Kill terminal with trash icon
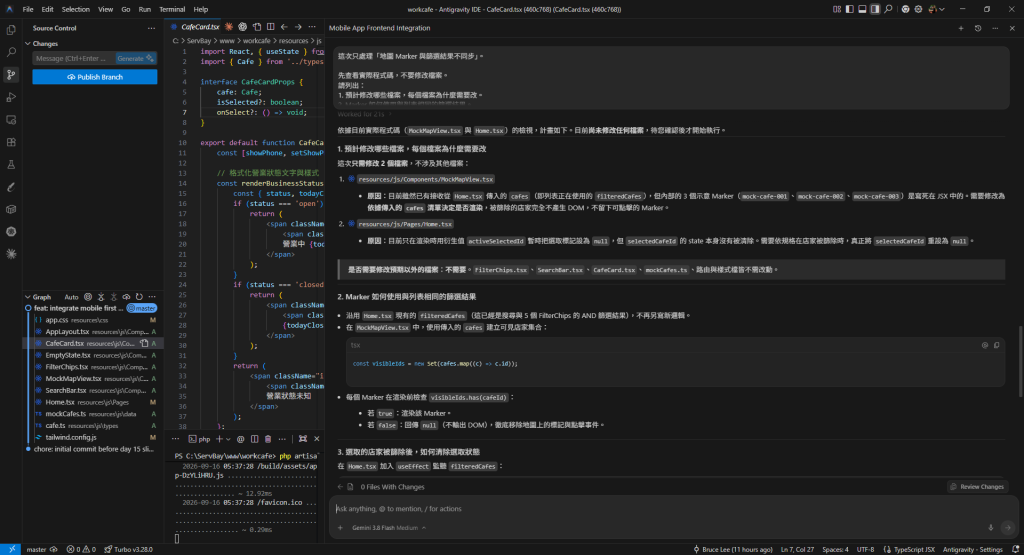The image size is (1024, 555). pos(268,439)
